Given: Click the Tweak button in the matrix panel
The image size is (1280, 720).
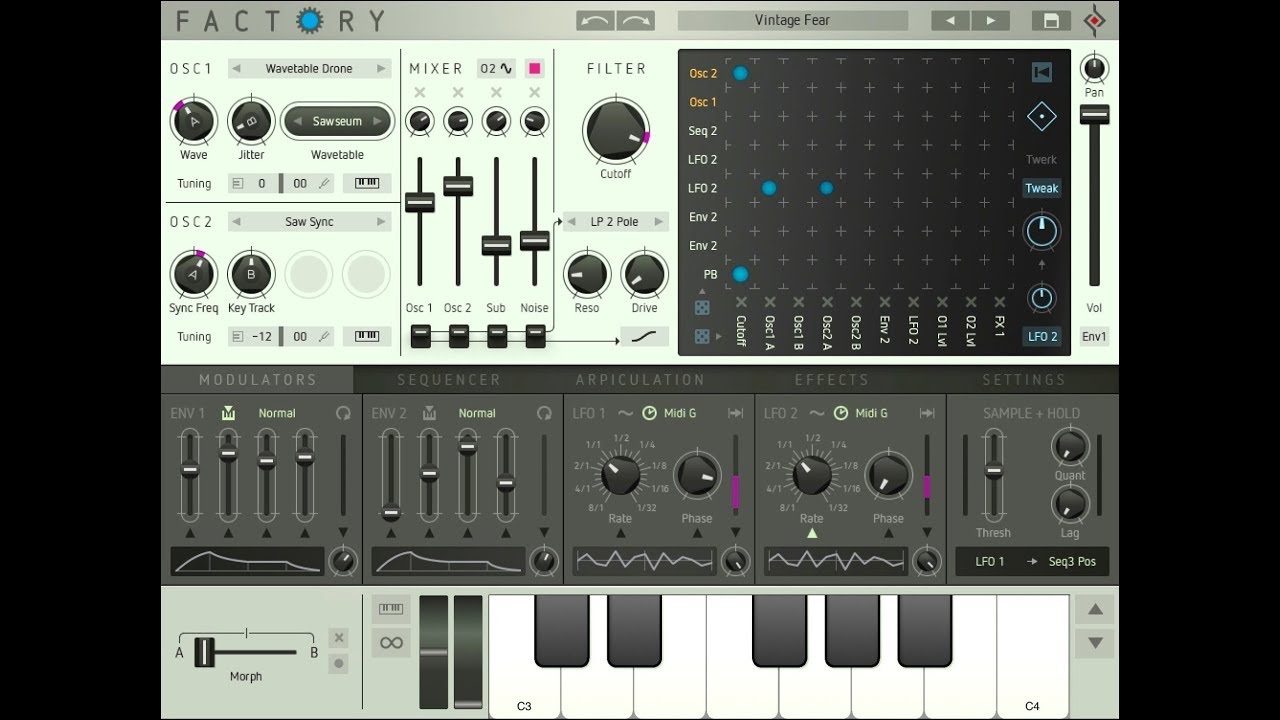Looking at the screenshot, I should (1042, 188).
